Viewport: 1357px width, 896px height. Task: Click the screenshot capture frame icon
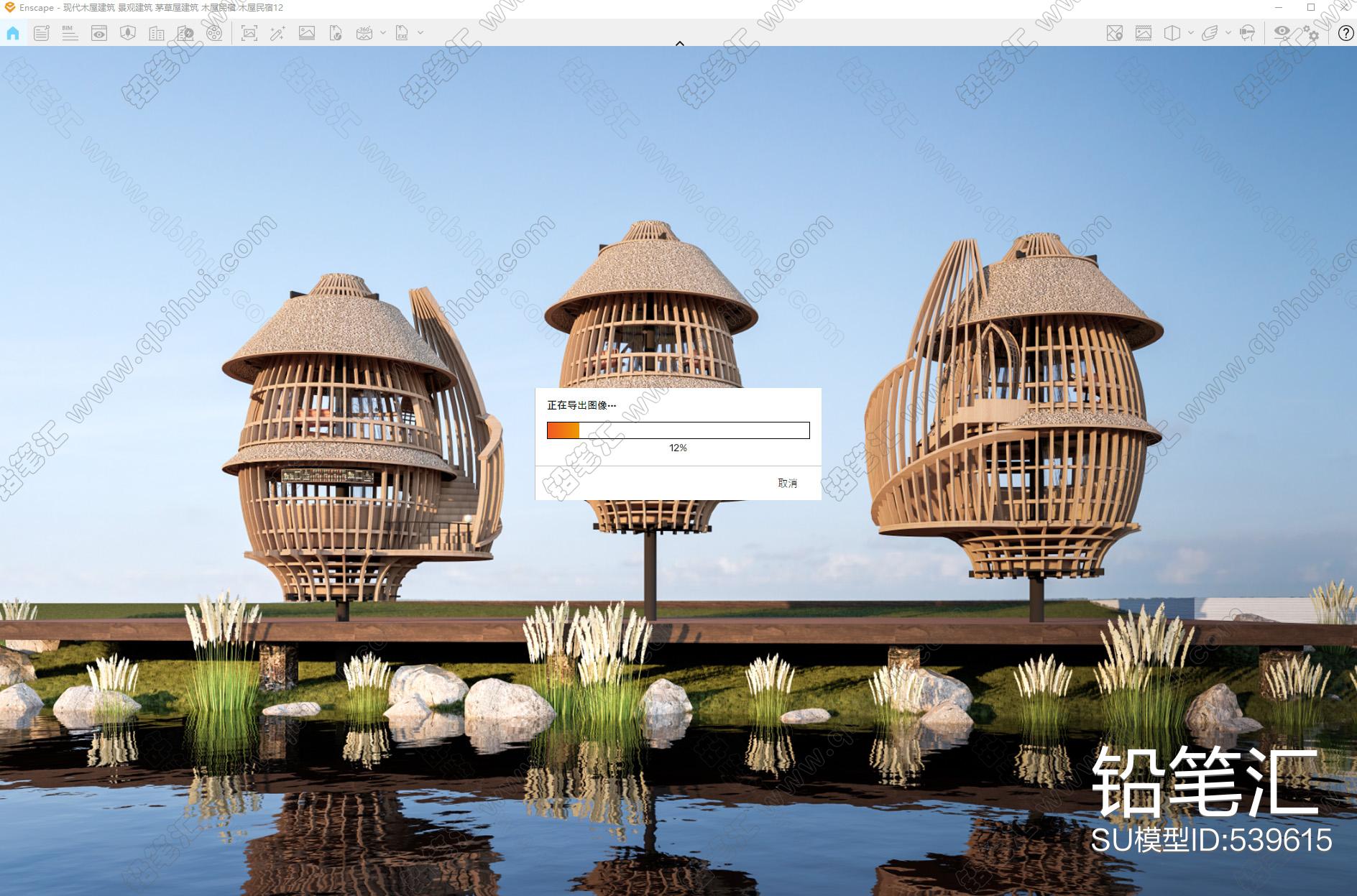click(249, 33)
